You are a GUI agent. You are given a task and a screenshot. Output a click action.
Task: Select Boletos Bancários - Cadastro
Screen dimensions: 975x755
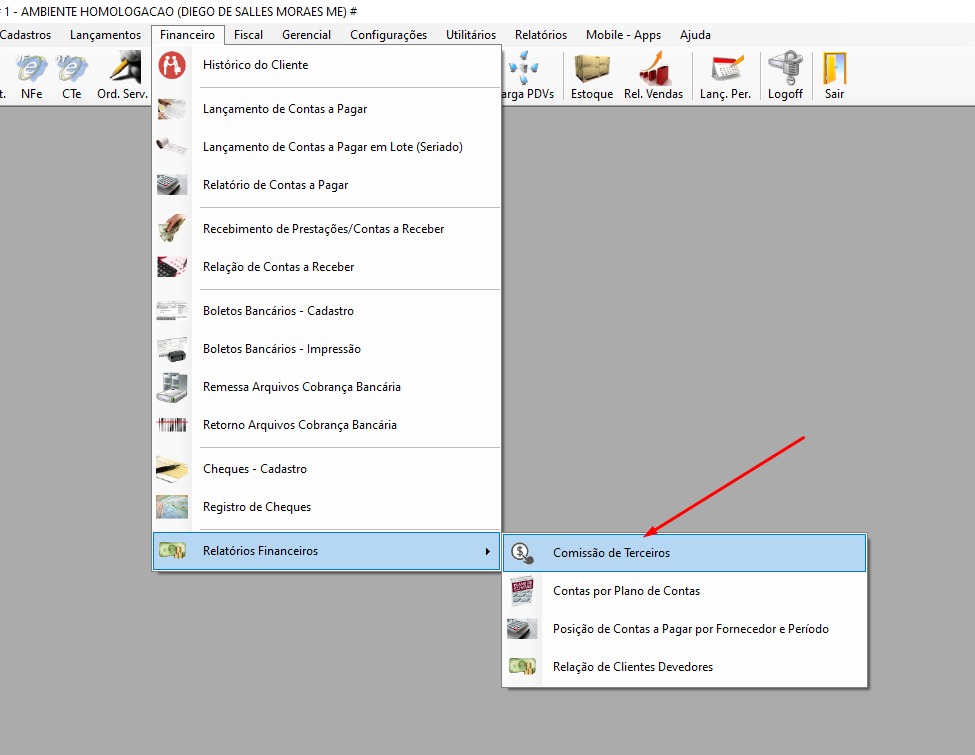326,311
